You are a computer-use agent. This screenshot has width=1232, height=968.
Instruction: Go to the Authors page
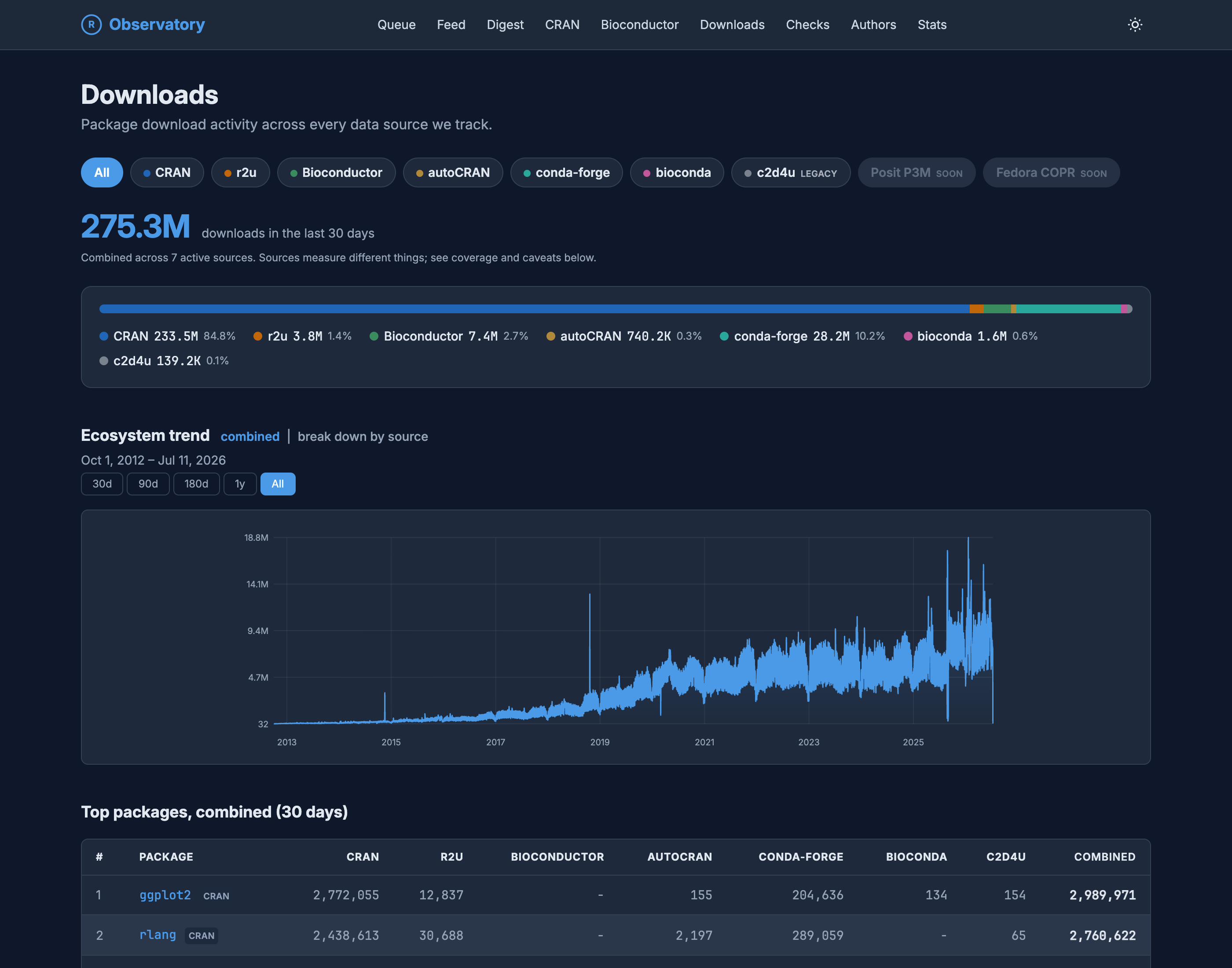[873, 24]
